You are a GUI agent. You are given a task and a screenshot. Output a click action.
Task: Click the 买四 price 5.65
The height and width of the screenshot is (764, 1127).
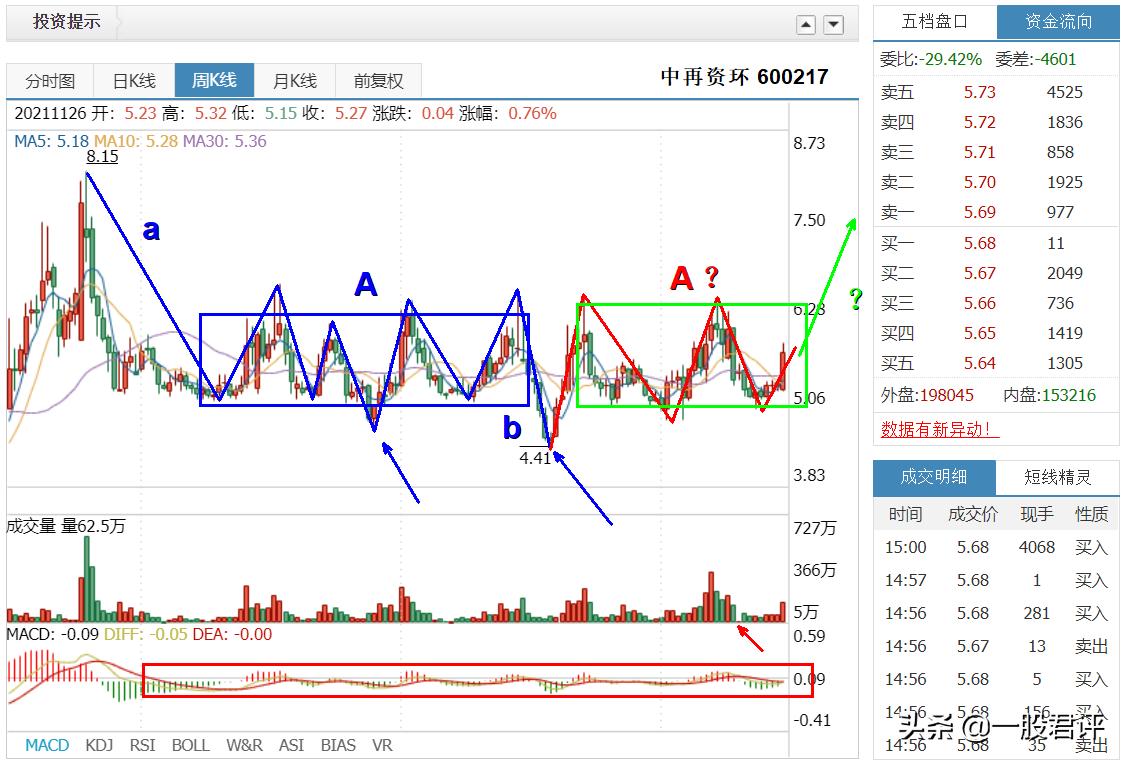click(x=980, y=333)
